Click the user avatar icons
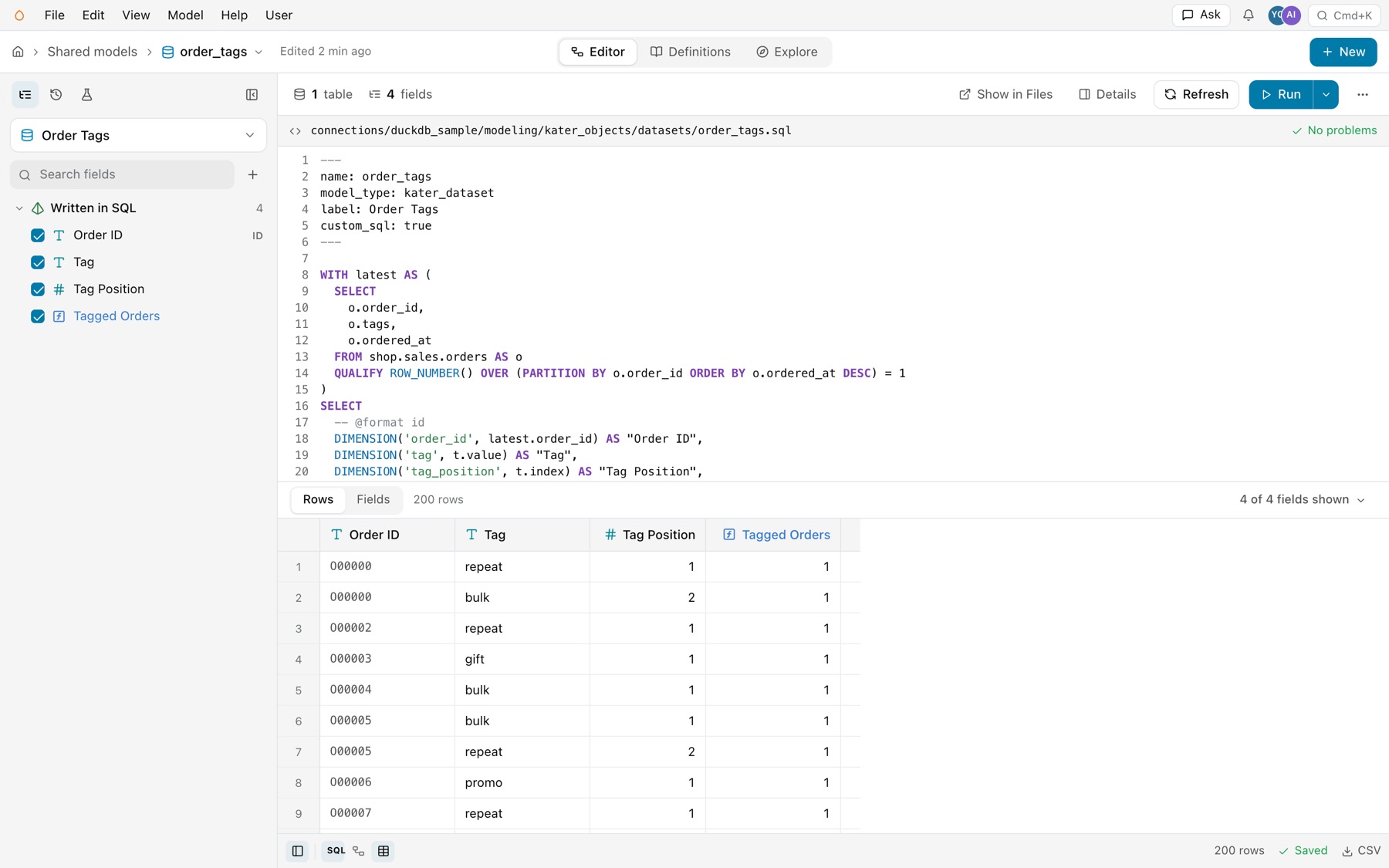Image resolution: width=1389 pixels, height=868 pixels. [1285, 15]
